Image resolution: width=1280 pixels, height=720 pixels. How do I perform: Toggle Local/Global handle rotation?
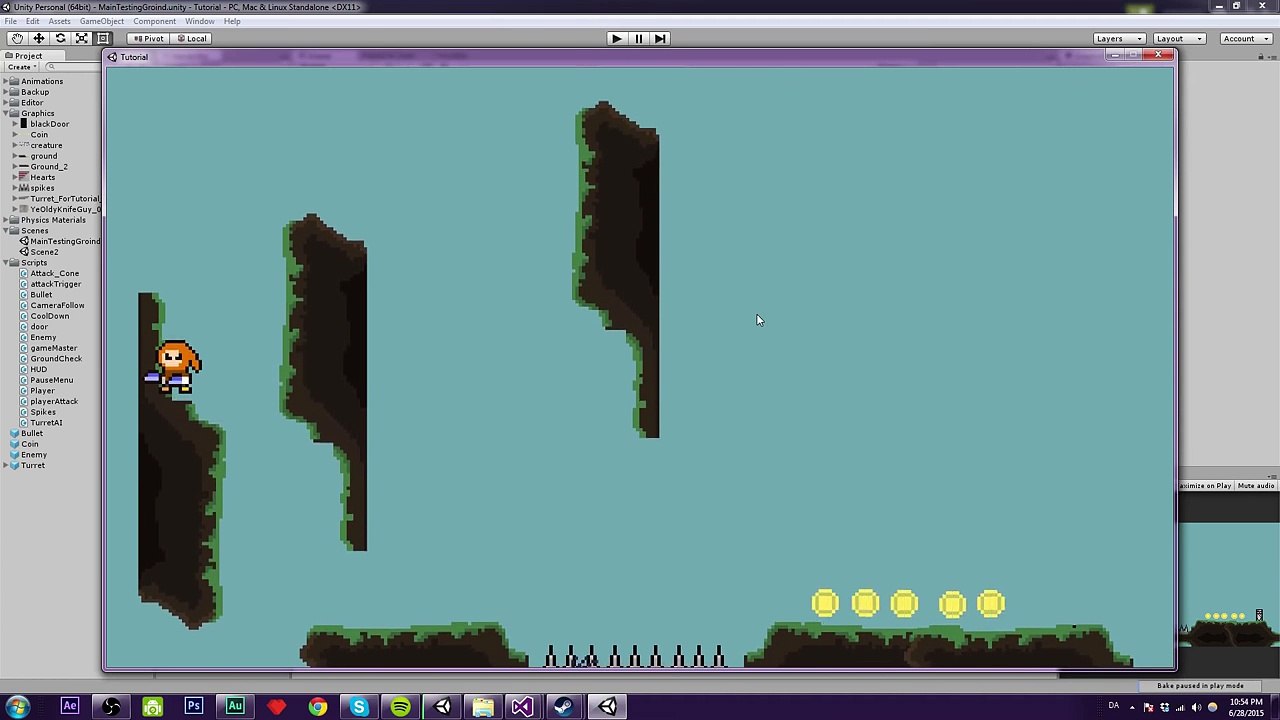tap(190, 38)
